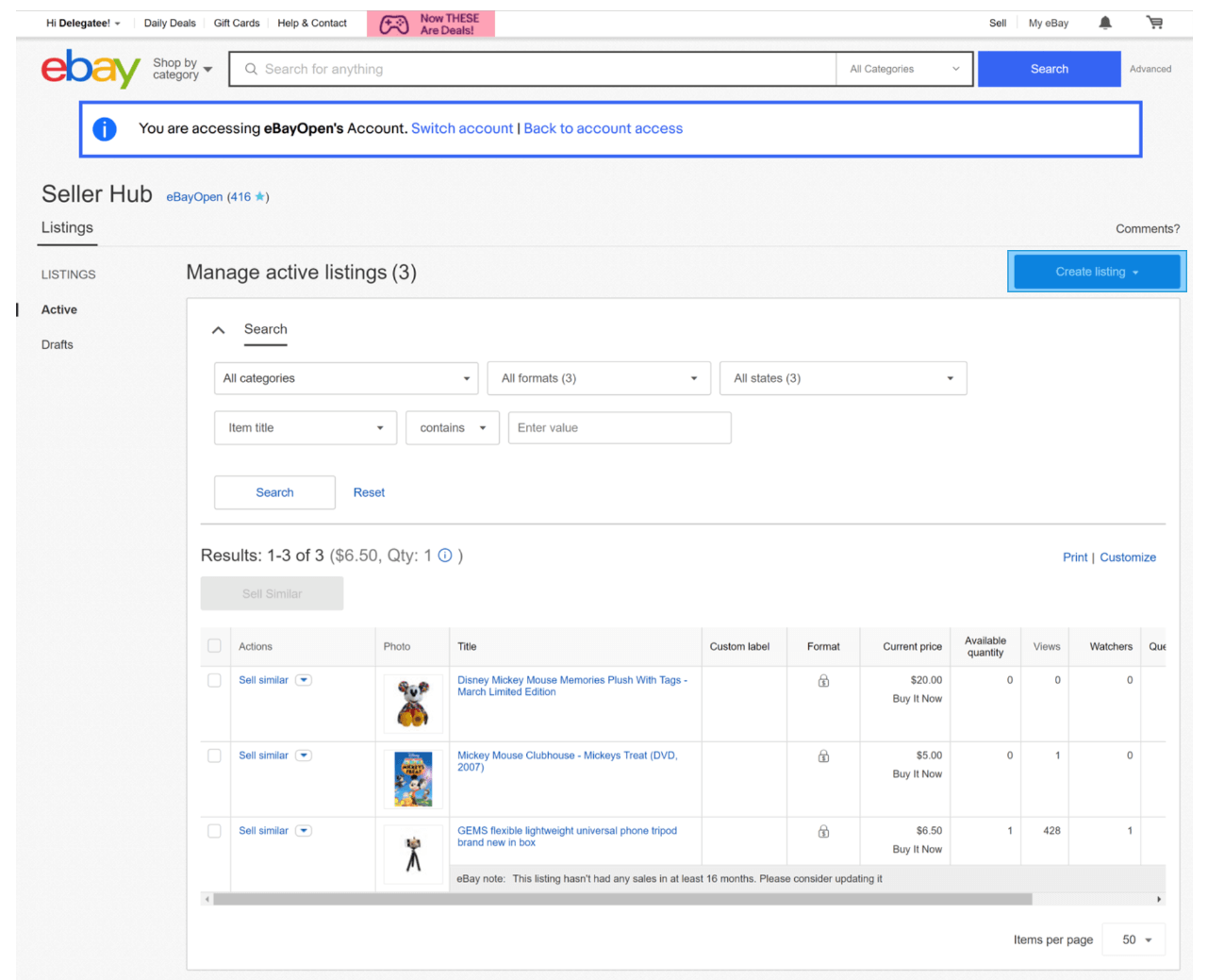Click the Search button under filters
Viewport: 1208px width, 980px height.
tap(274, 492)
